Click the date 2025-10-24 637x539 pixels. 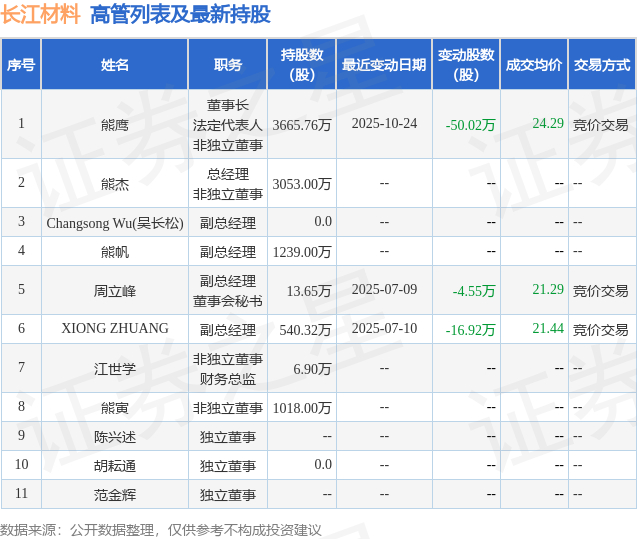[384, 123]
